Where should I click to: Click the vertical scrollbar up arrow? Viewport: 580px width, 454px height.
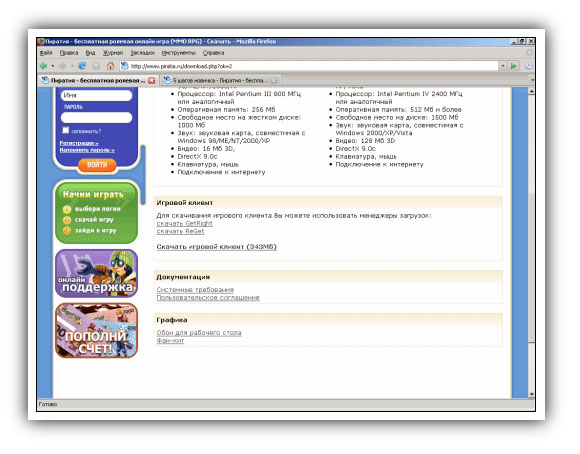[x=532, y=91]
